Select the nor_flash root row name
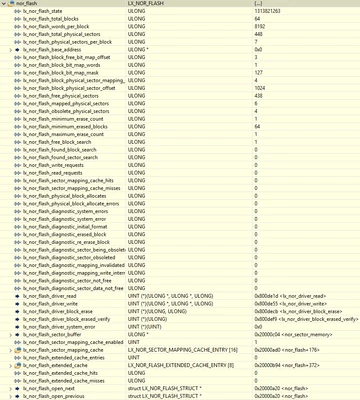This screenshot has height=400, width=360. pos(26,3)
